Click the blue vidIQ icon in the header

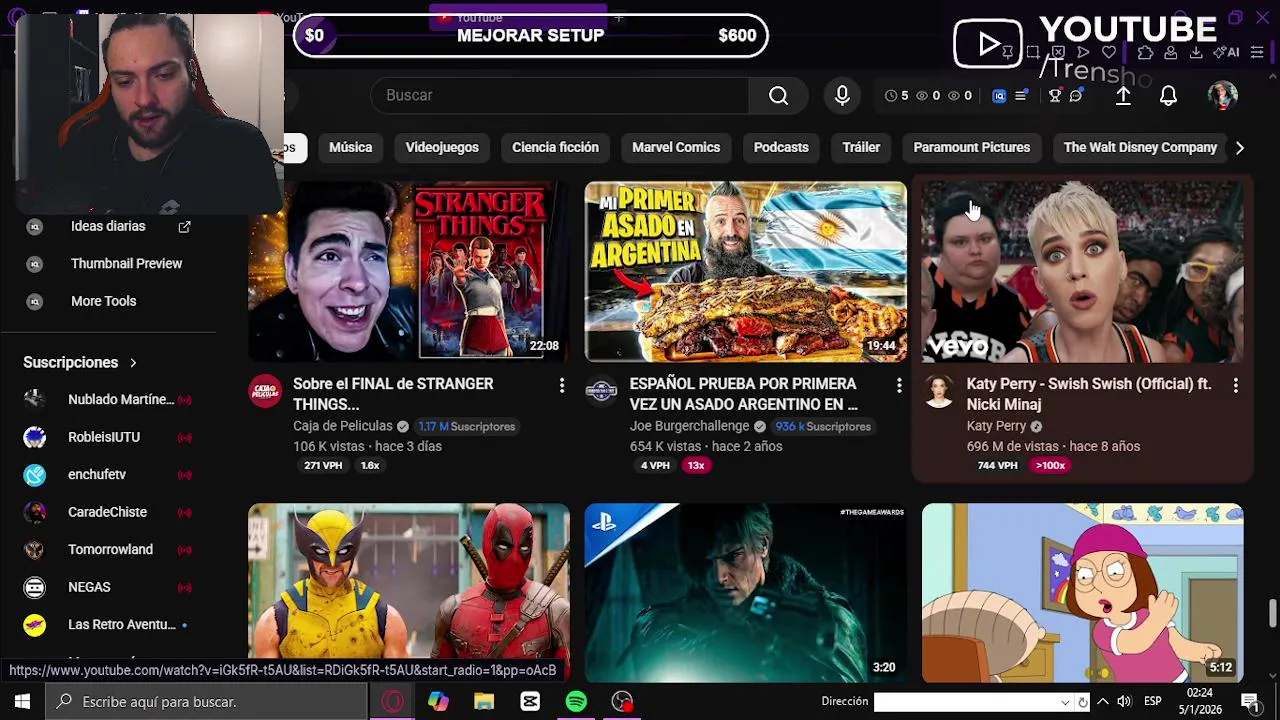tap(999, 96)
